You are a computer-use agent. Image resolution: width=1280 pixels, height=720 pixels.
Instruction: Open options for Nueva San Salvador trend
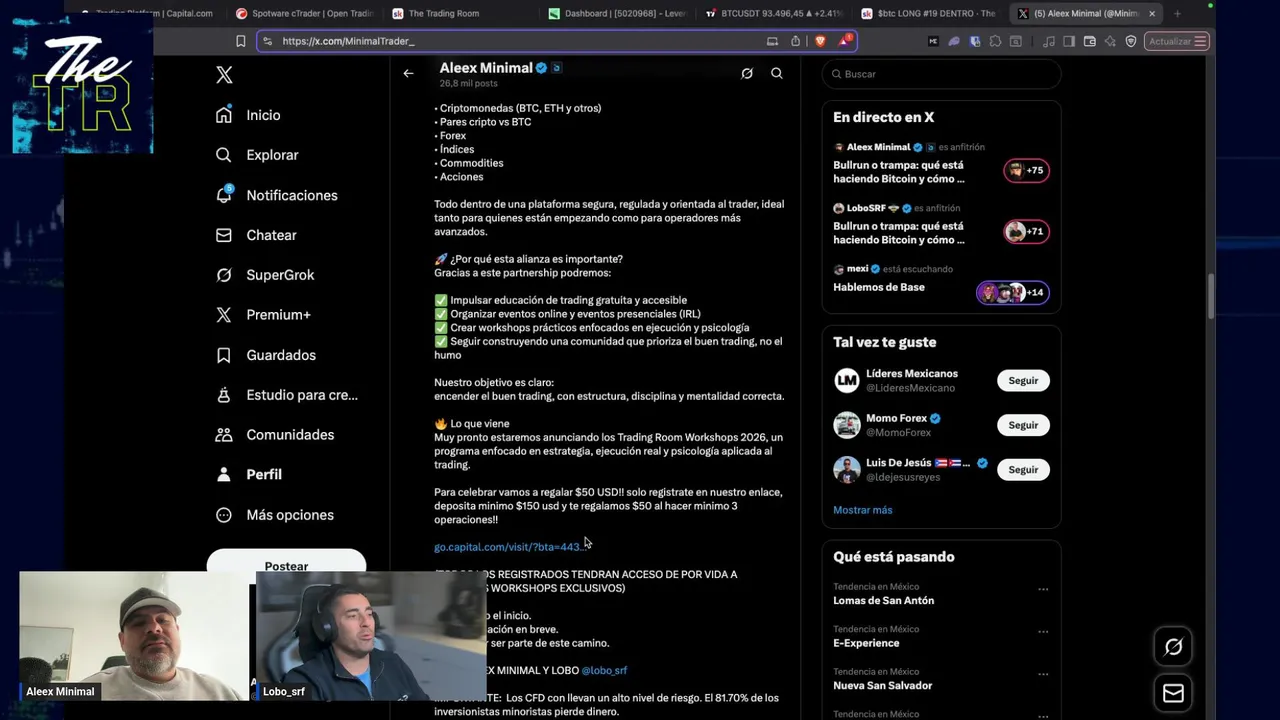pos(1043,673)
